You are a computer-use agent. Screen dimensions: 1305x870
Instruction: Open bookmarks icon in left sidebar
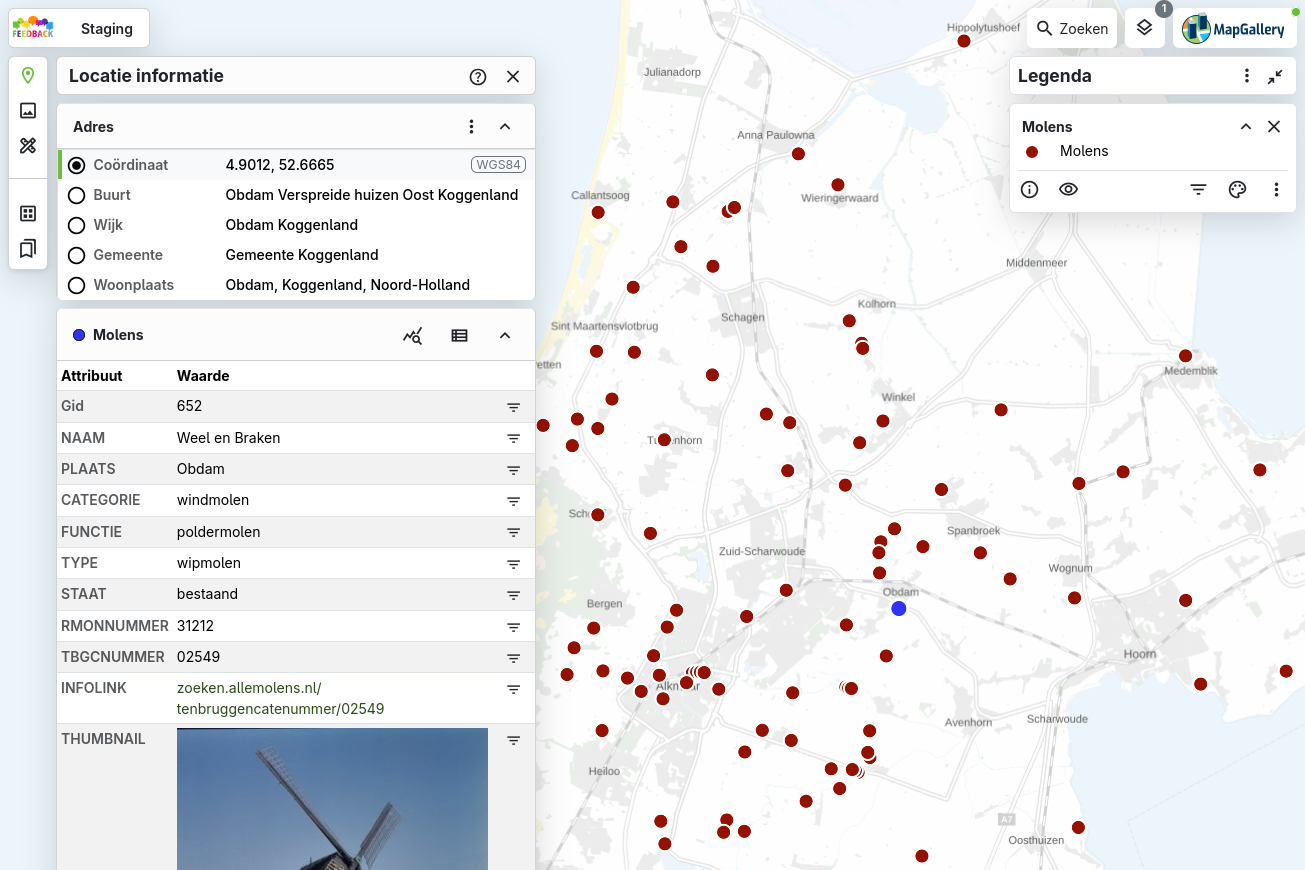[28, 248]
